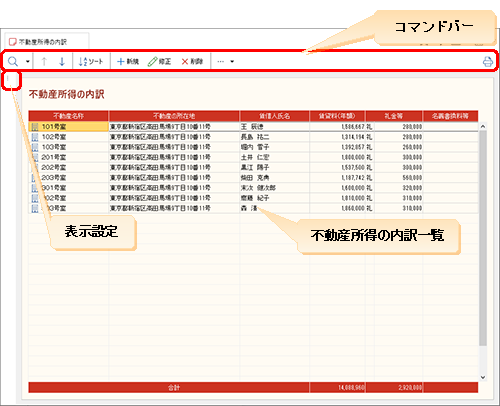500x406 pixels.
Task: Delete the entry with 削除 button
Action: tap(192, 61)
